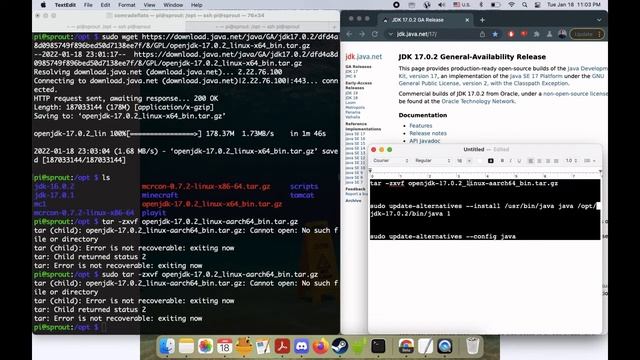The width and height of the screenshot is (640, 360).
Task: Open the API Javadoc link
Action: pos(424,141)
